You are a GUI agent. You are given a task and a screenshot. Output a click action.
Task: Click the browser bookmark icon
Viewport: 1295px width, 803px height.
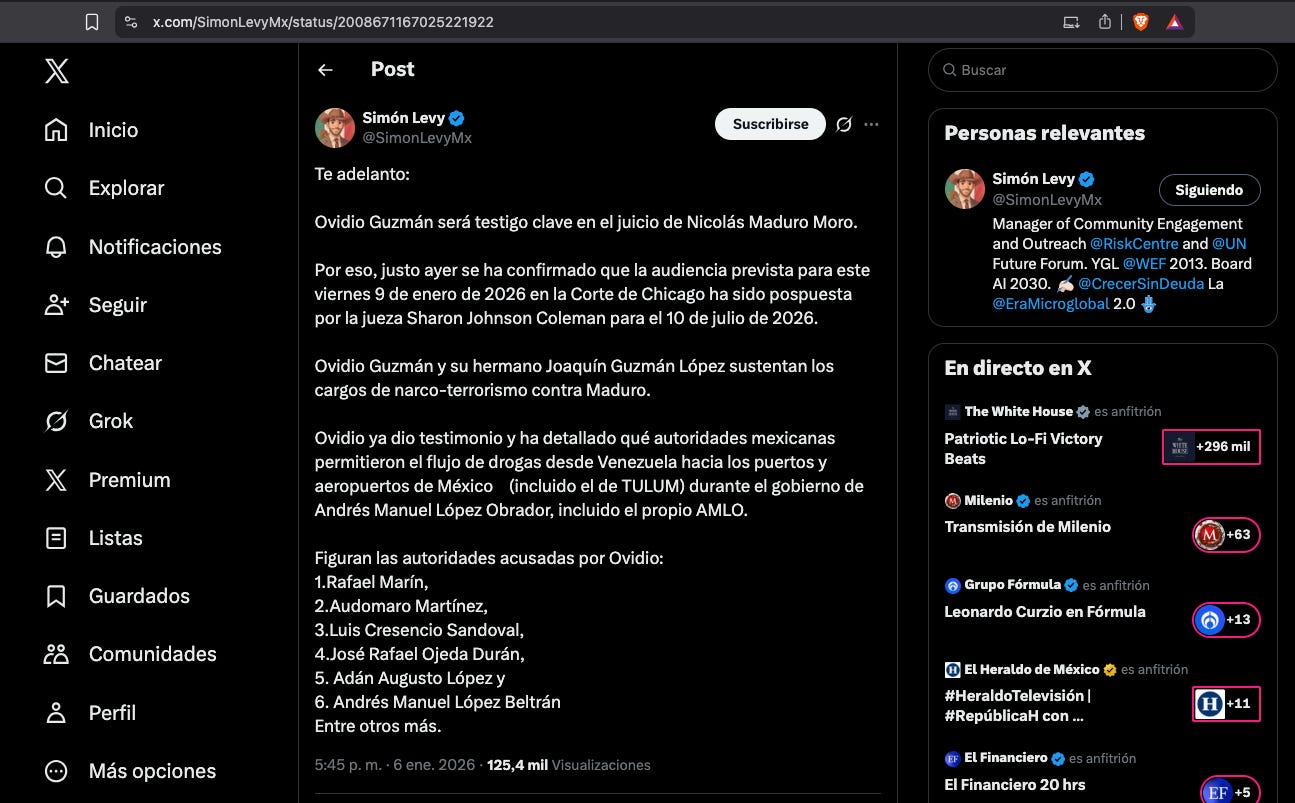[x=92, y=22]
